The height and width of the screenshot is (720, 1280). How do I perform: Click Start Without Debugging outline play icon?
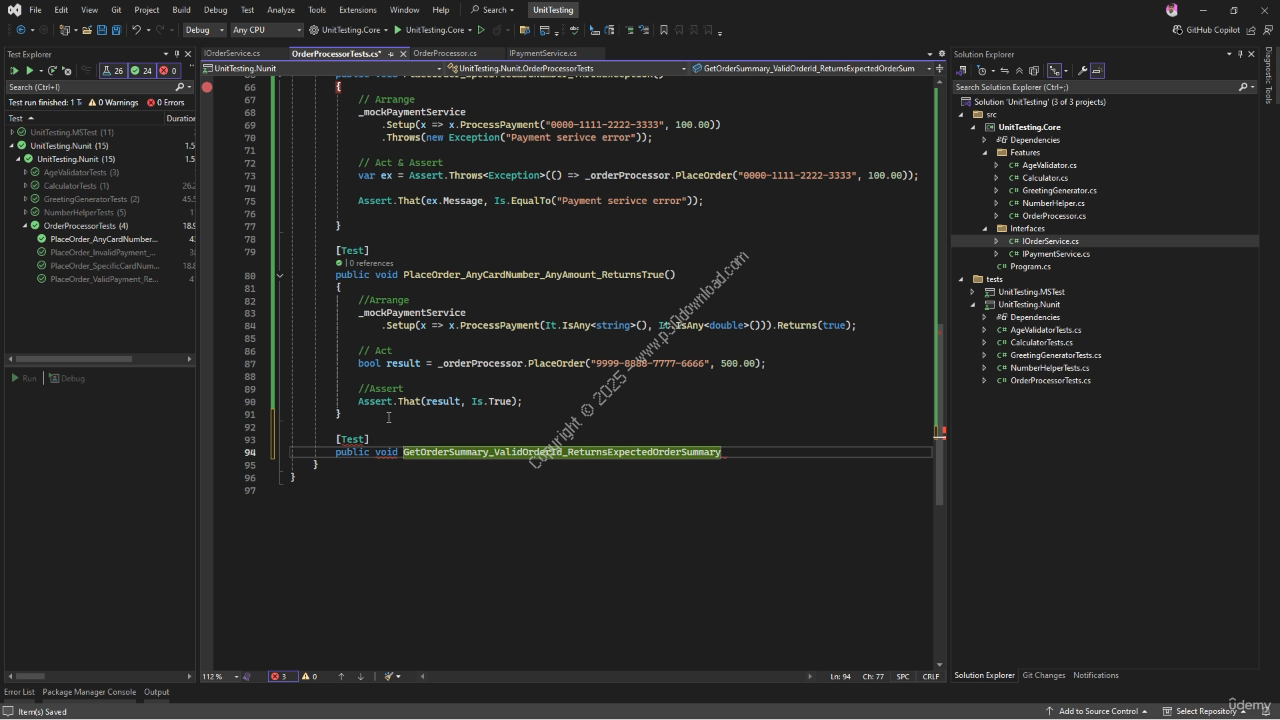[481, 30]
